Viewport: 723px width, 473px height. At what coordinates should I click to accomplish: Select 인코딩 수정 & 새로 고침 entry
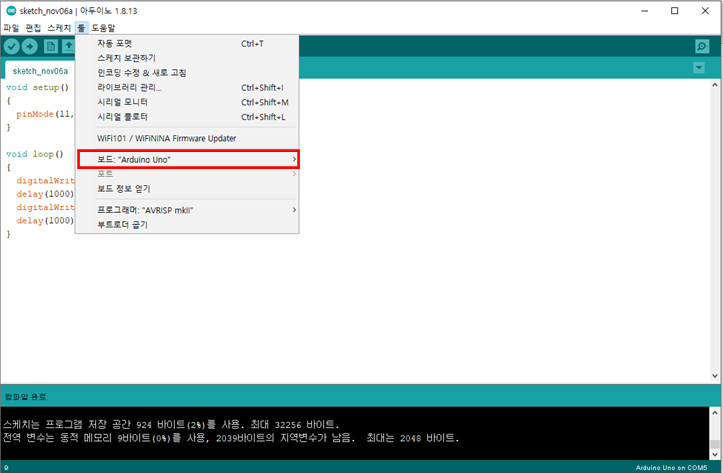click(188, 73)
